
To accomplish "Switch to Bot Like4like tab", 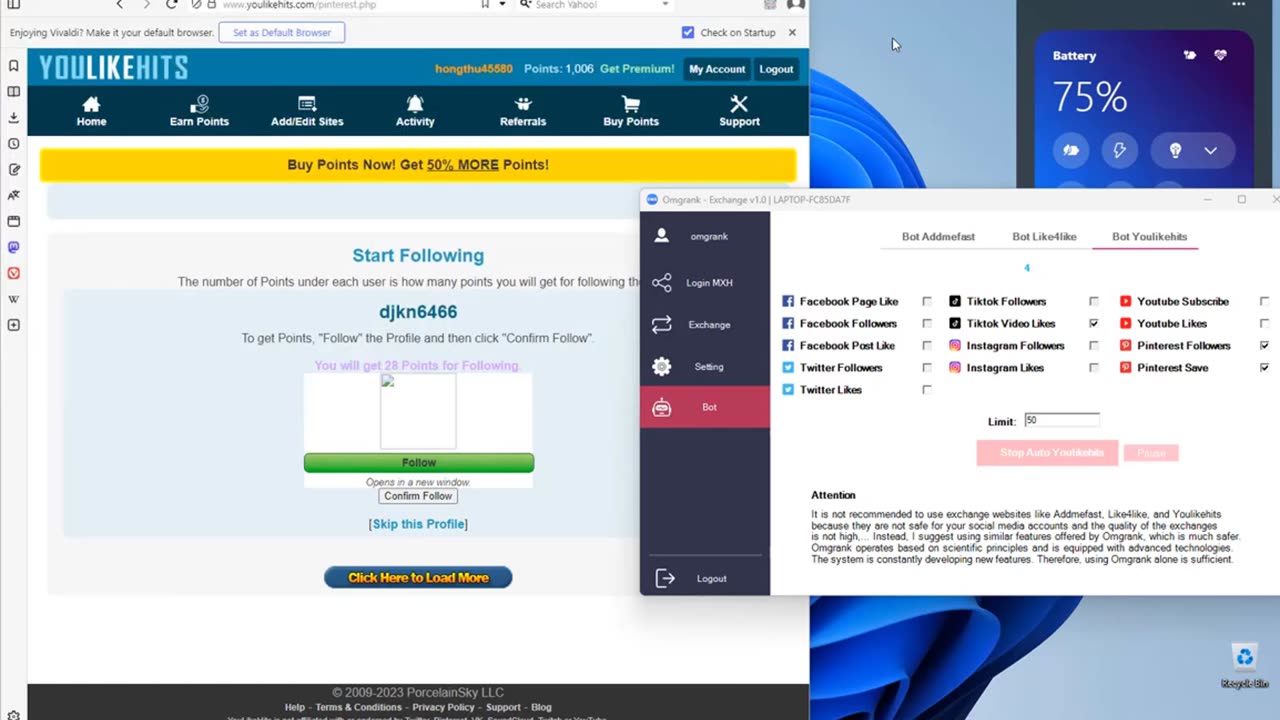I will pyautogui.click(x=1044, y=237).
